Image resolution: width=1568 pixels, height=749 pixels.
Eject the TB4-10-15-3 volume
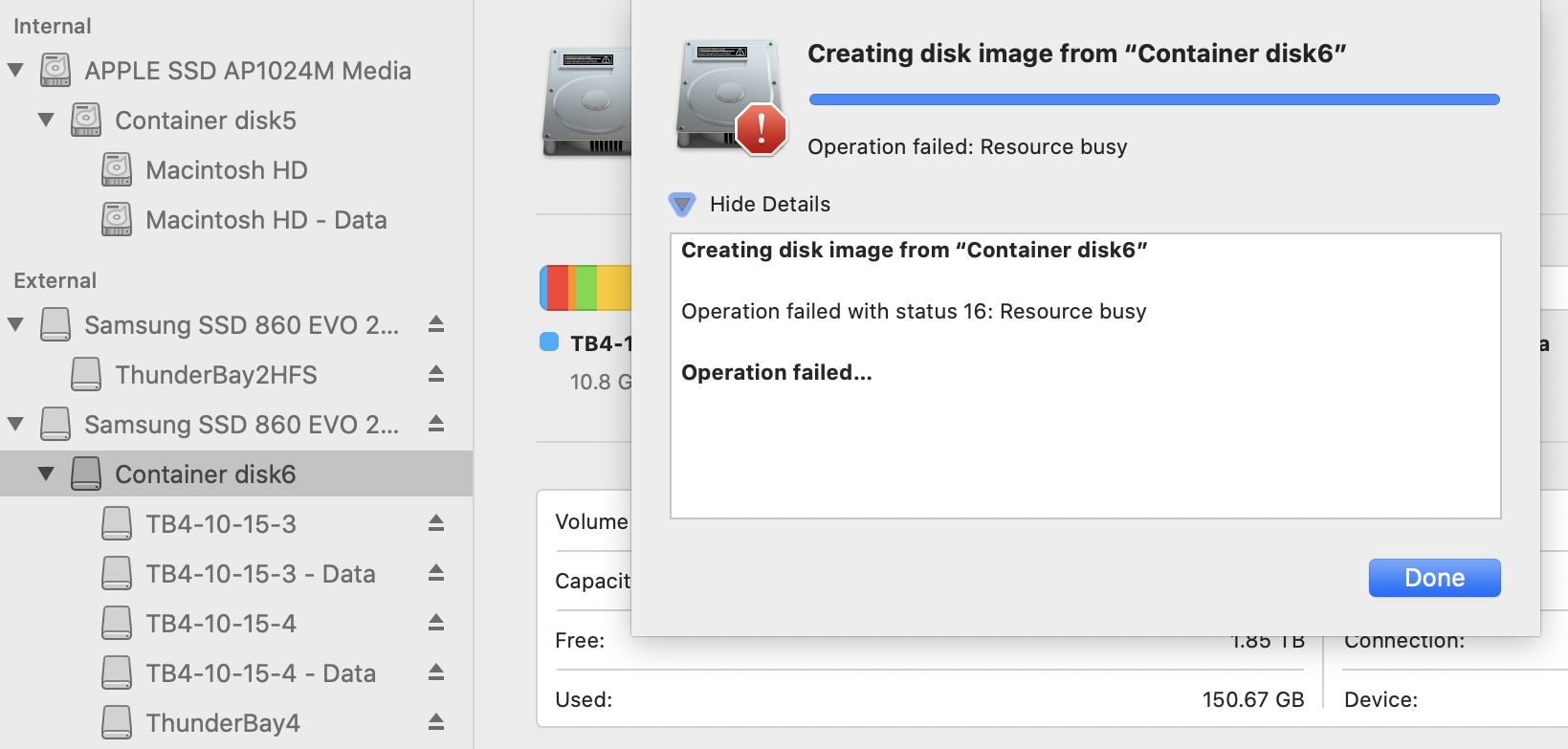[436, 523]
